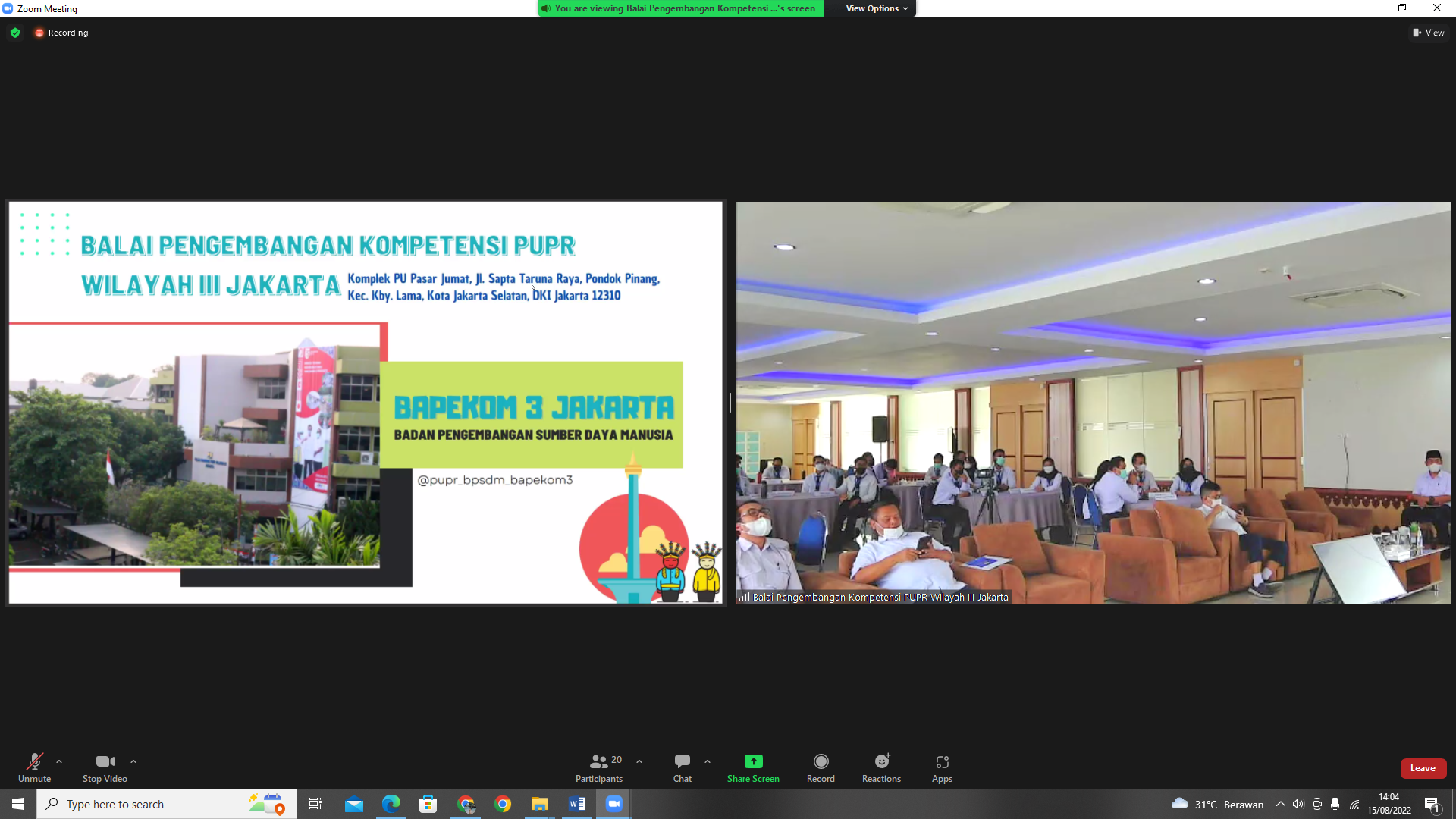Open Task View in the taskbar
This screenshot has width=1456, height=819.
[315, 804]
